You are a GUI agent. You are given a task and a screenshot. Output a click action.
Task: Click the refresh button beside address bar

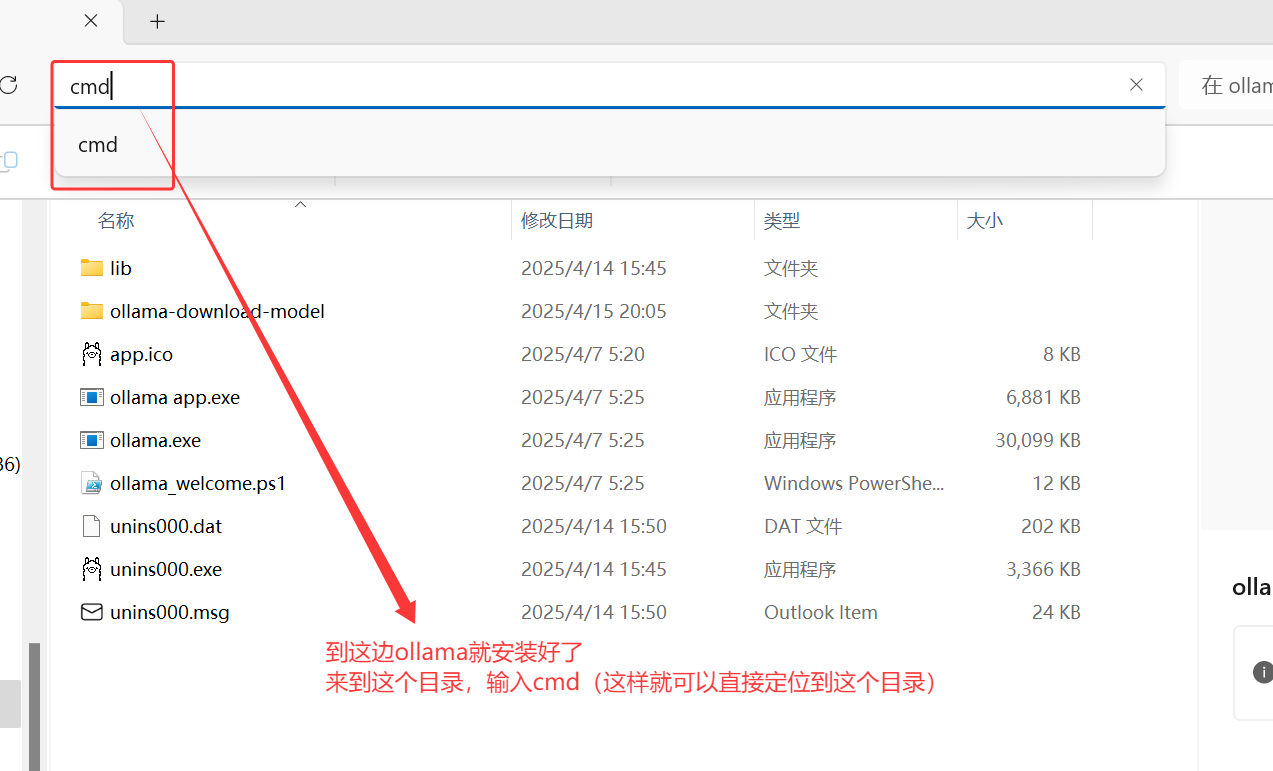9,85
